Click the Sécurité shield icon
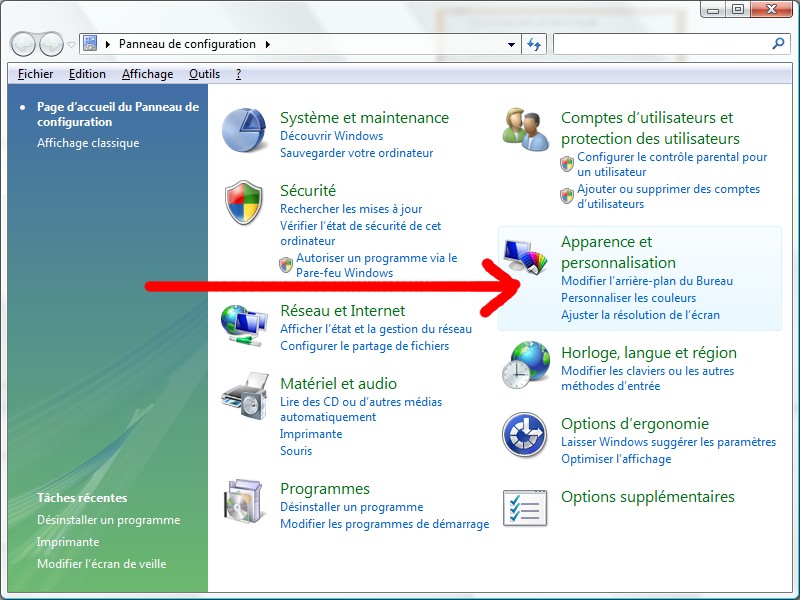 [x=244, y=202]
